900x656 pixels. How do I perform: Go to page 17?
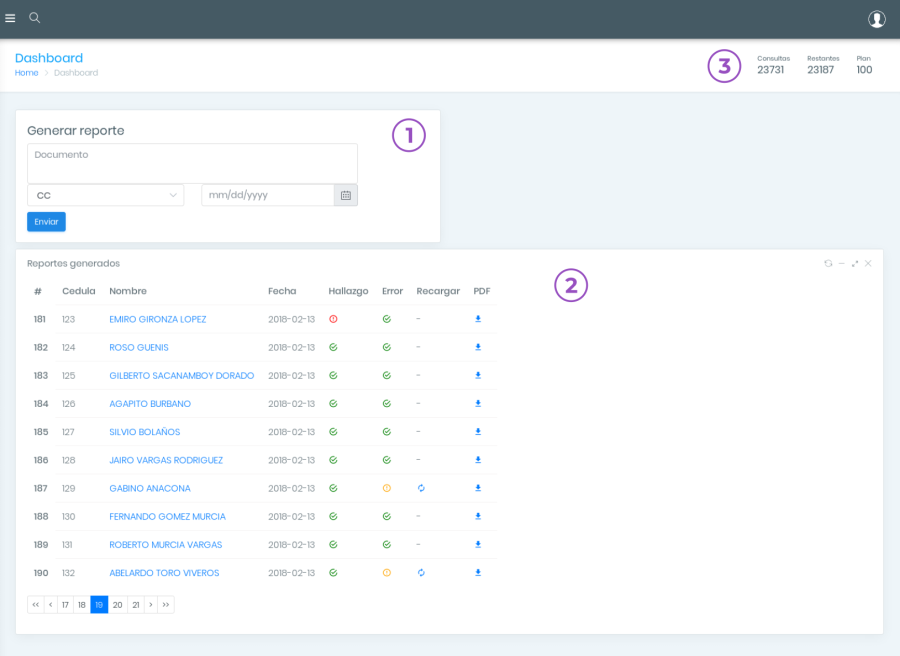[x=65, y=604]
